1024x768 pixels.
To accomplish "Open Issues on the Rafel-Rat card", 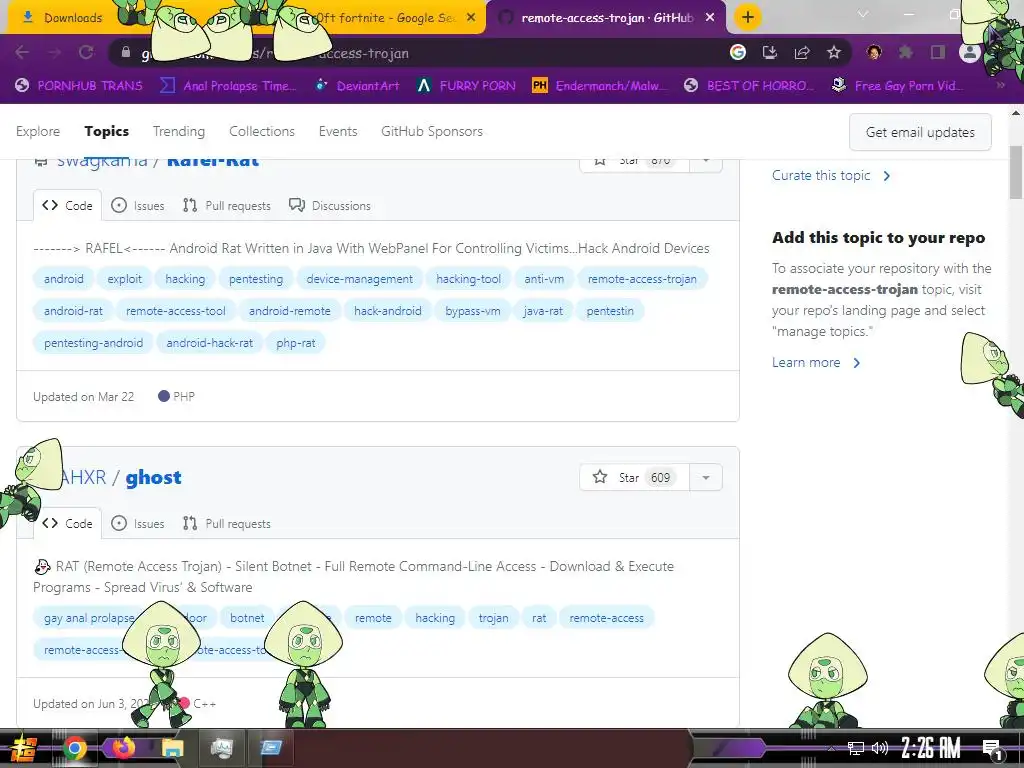I will click(x=138, y=206).
